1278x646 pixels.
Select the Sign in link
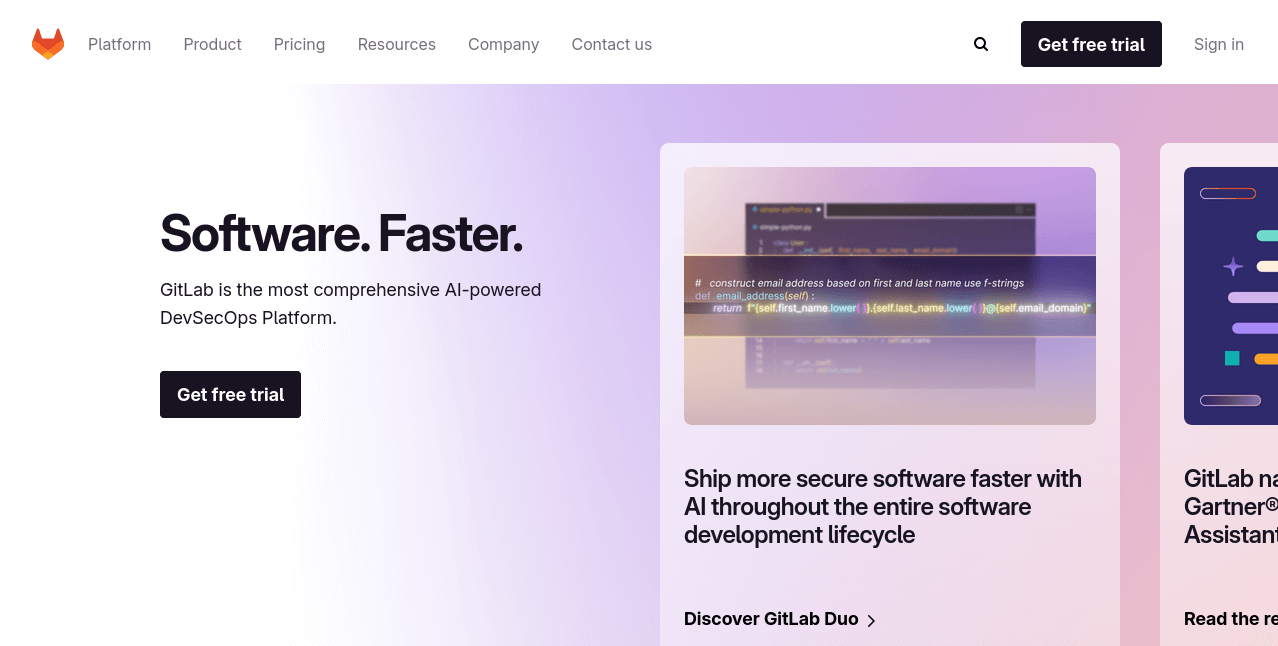coord(1218,44)
